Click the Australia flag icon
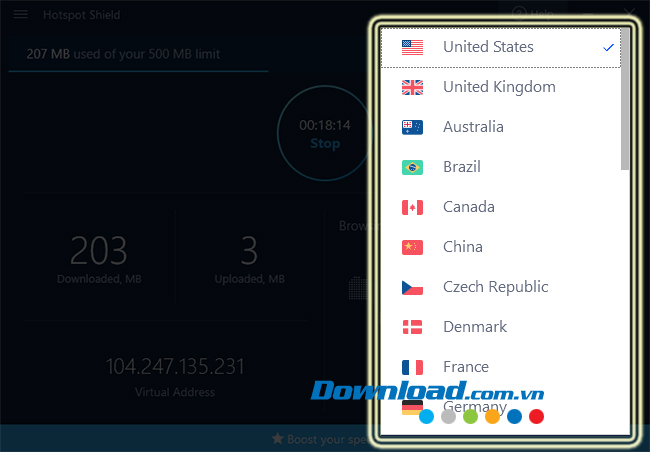This screenshot has height=452, width=650. (412, 127)
